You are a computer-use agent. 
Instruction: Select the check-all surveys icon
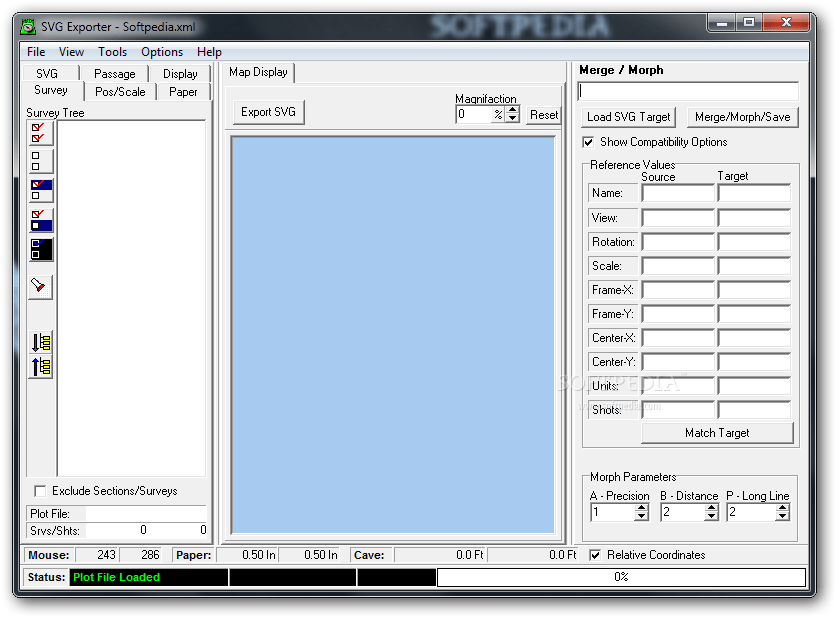38,133
